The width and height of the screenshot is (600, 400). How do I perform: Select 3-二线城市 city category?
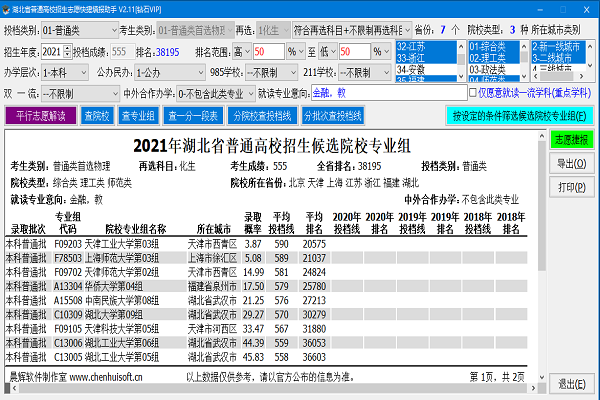(558, 58)
